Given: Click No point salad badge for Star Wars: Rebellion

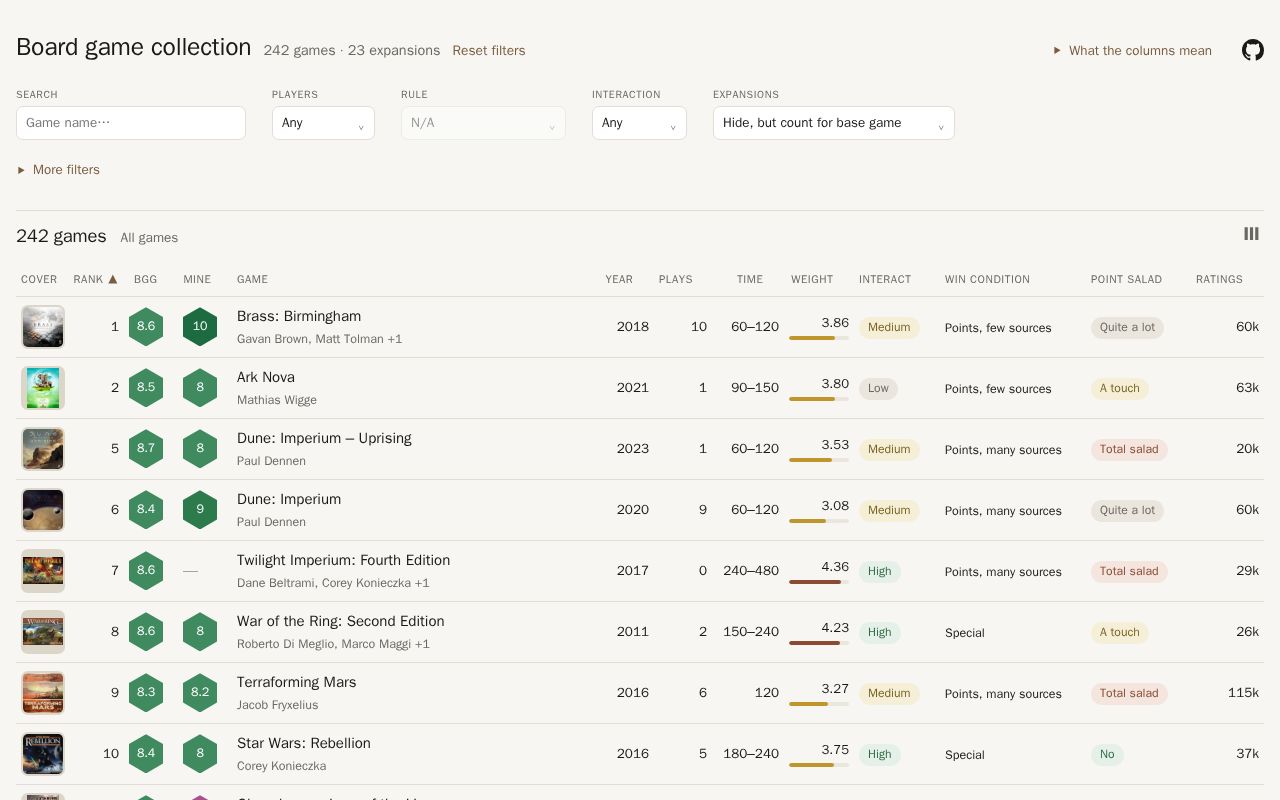Looking at the screenshot, I should click(x=1107, y=754).
